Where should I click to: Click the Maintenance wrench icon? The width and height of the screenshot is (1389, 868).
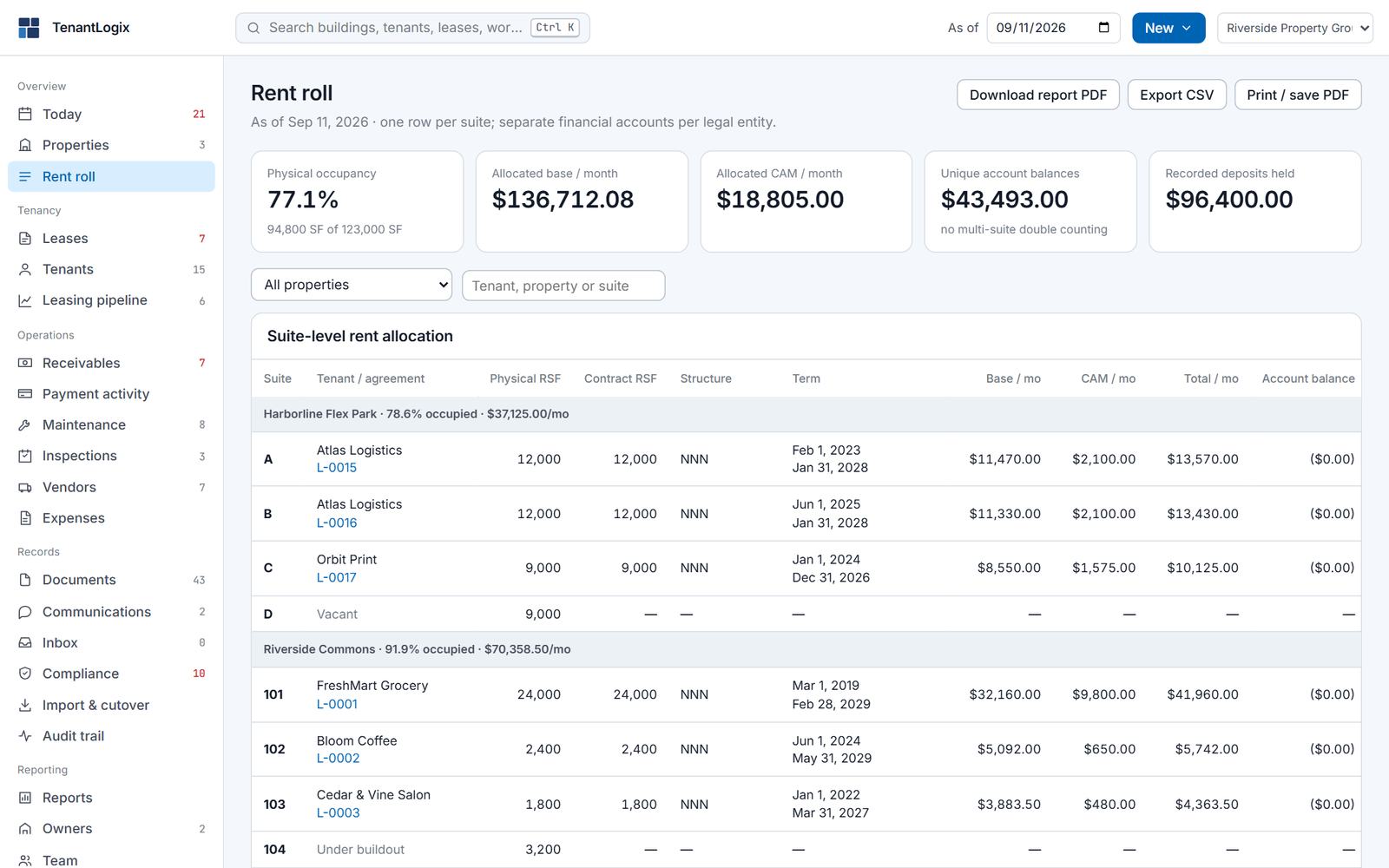pyautogui.click(x=25, y=424)
